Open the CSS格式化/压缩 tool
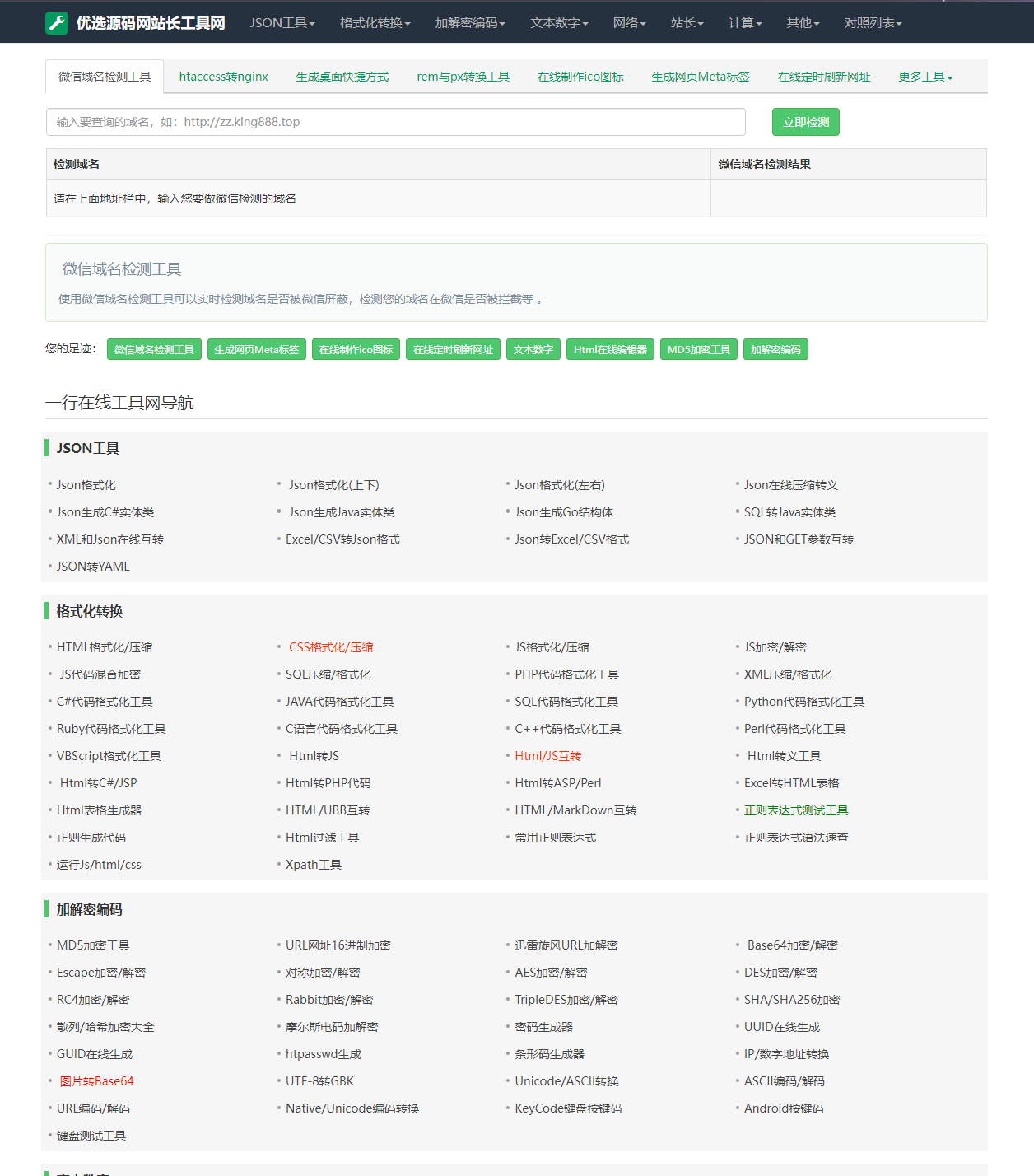Screen dimensions: 1034x1176 pyautogui.click(x=331, y=646)
